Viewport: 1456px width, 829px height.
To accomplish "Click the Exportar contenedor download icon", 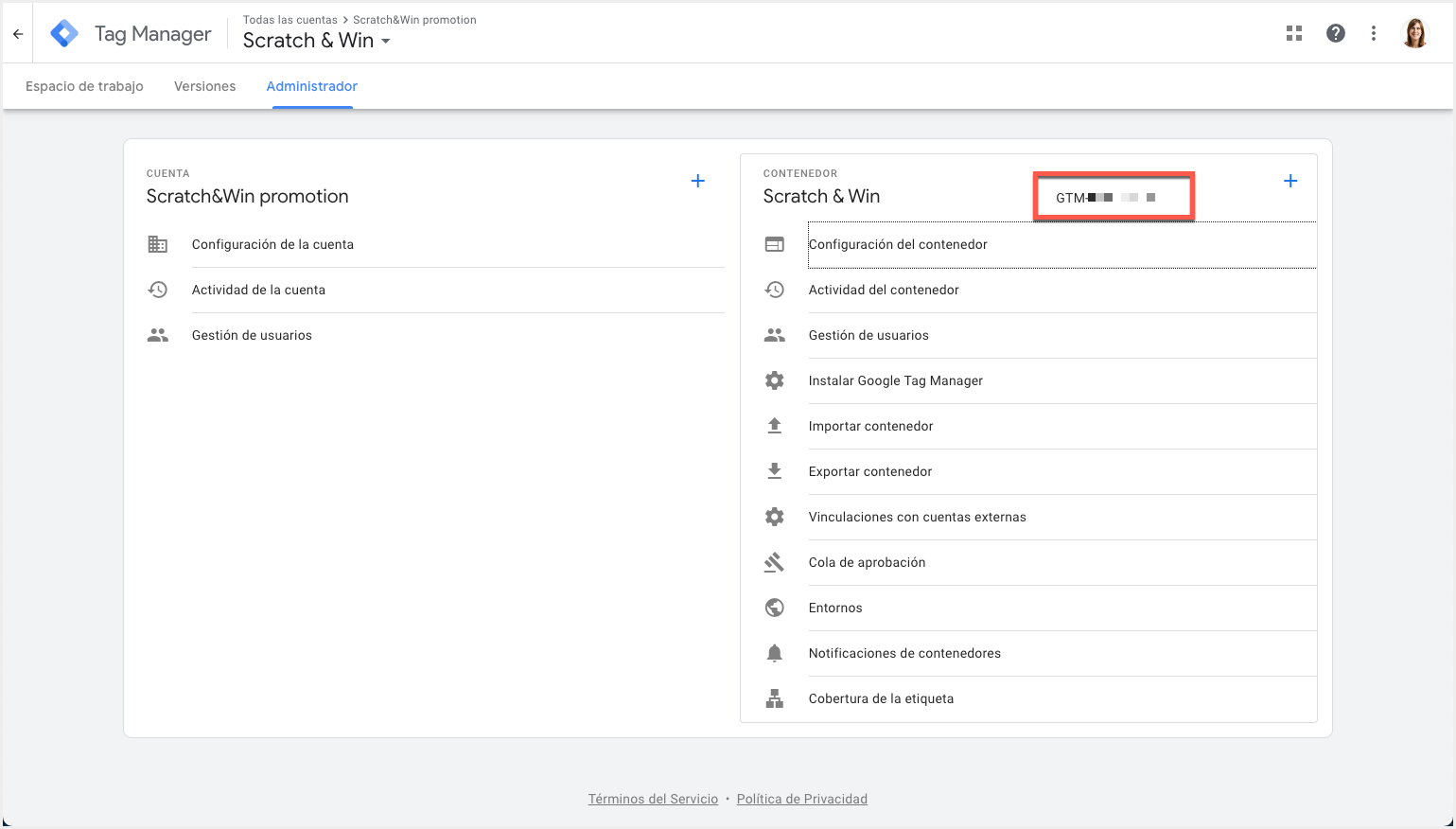I will [x=775, y=471].
